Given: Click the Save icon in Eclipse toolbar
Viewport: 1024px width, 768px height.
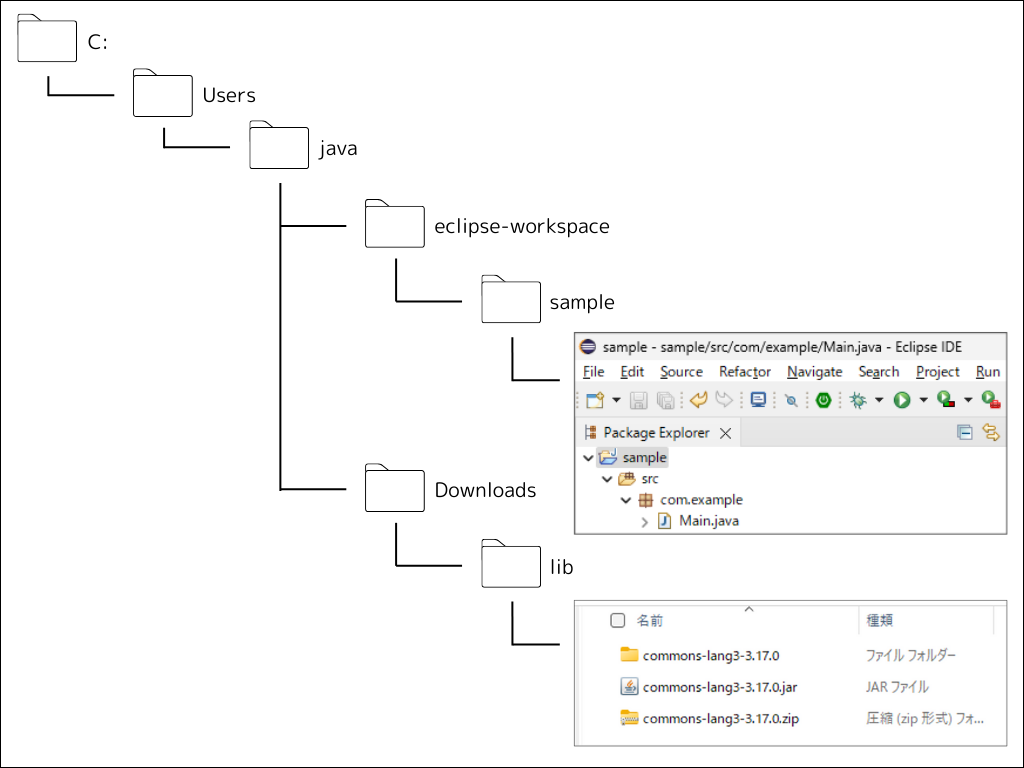Looking at the screenshot, I should click(638, 400).
